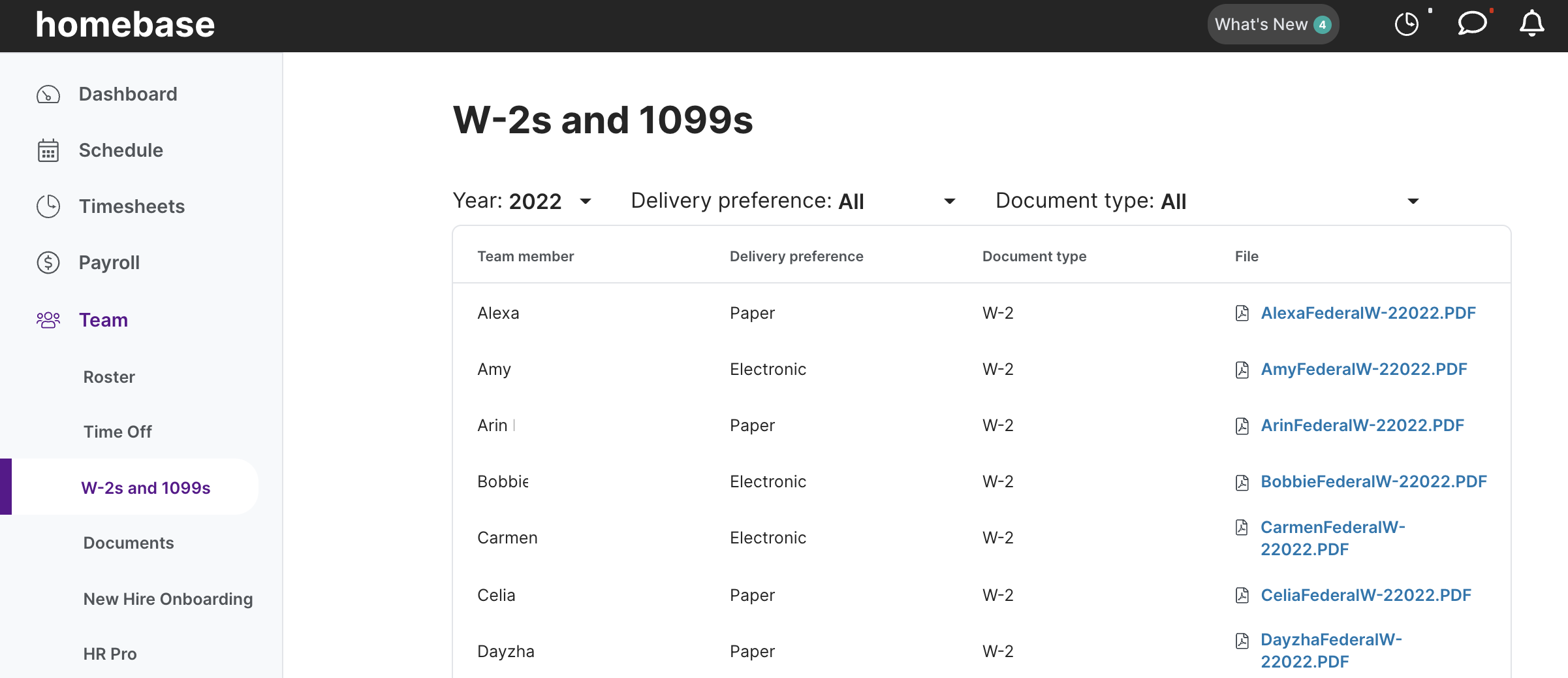This screenshot has width=1568, height=678.
Task: Click the homebase logo
Action: coord(125,25)
